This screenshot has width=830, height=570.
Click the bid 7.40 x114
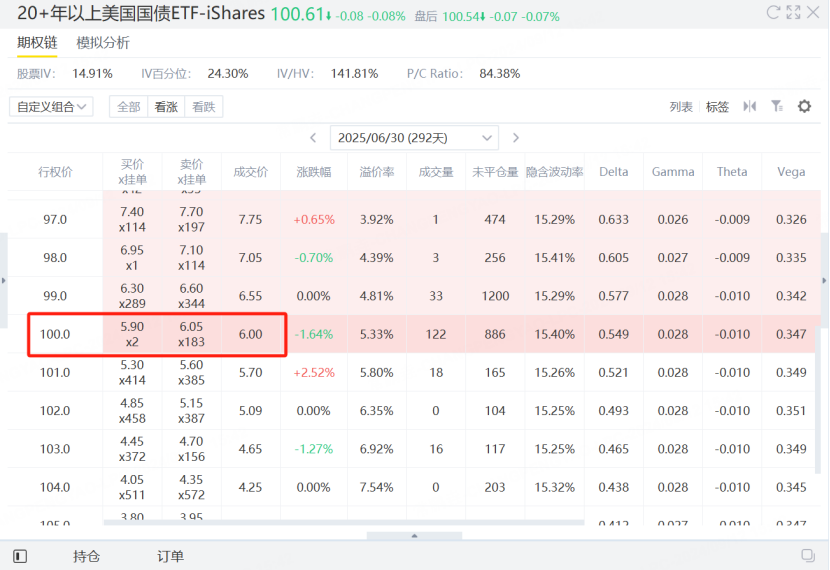(132, 220)
